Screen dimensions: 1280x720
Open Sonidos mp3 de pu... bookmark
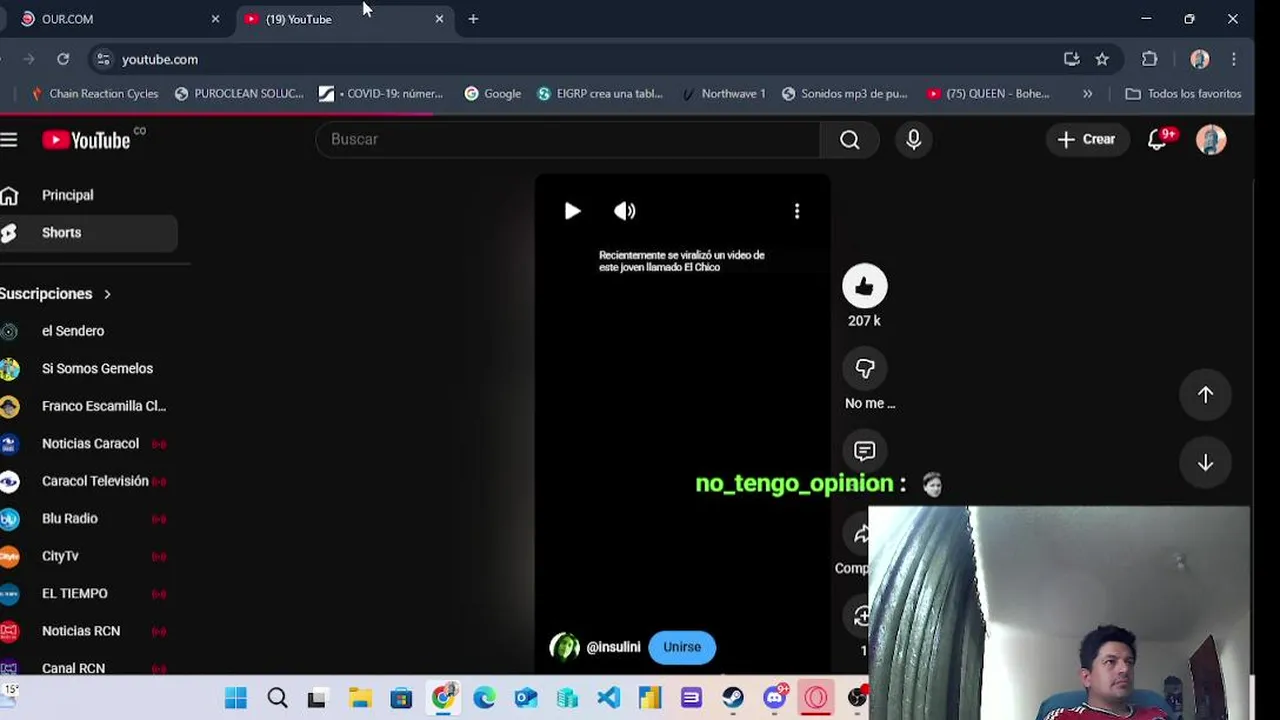click(845, 94)
